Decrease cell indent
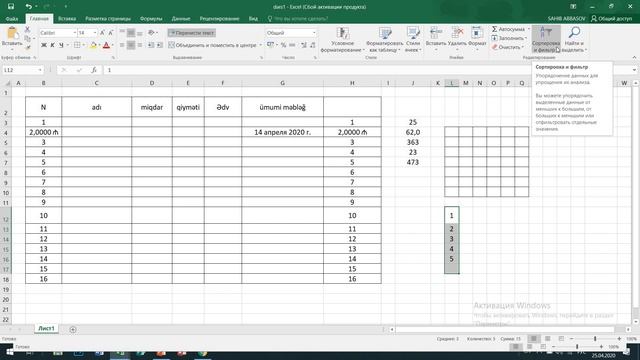Screen dimensions: 640x360 151,45
